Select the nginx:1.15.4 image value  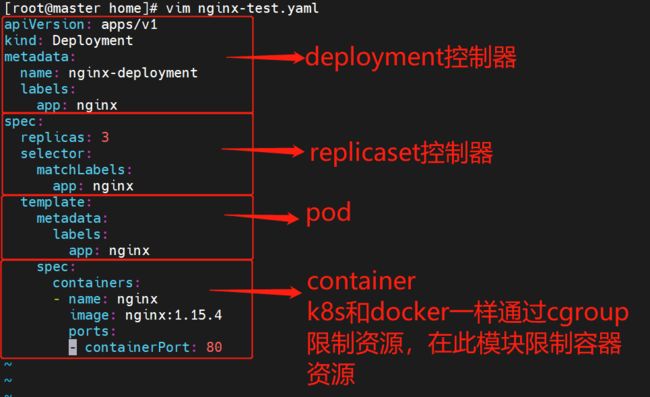[x=174, y=315]
